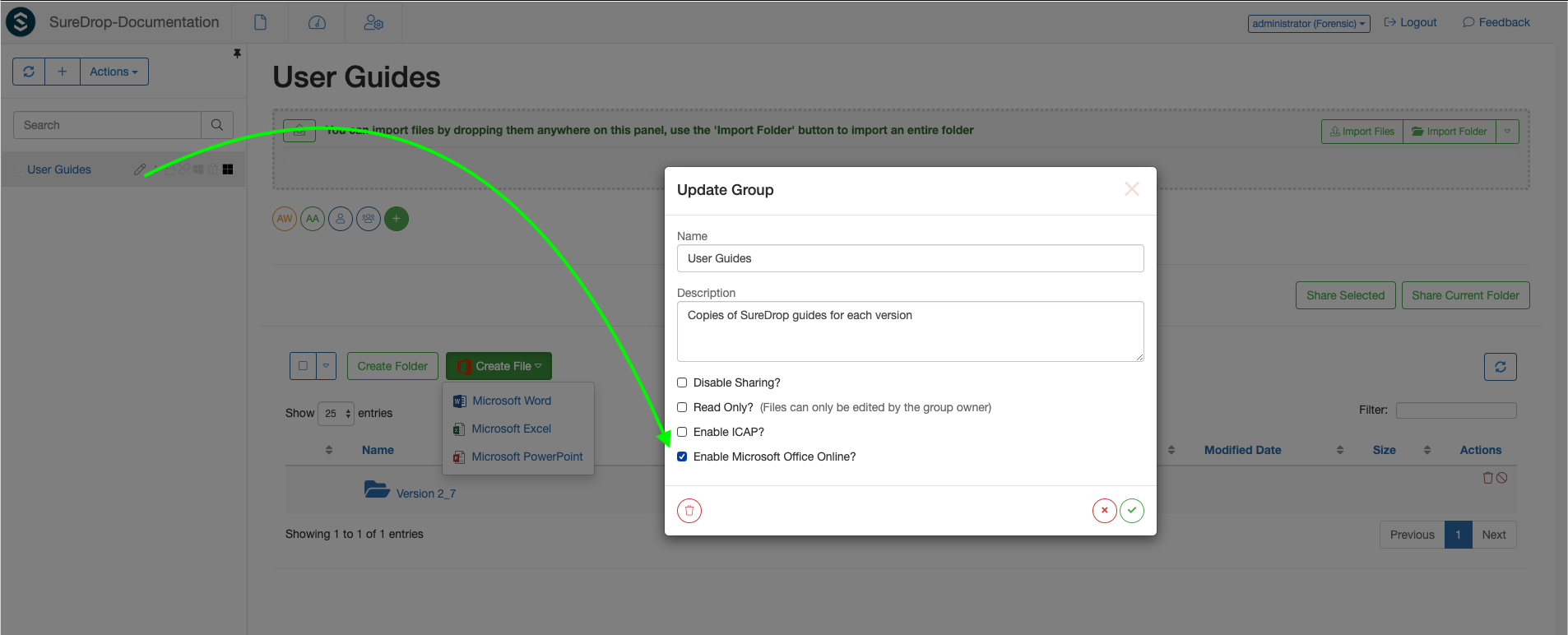This screenshot has height=635, width=1568.
Task: Select page 1 in pagination
Action: [x=1459, y=535]
